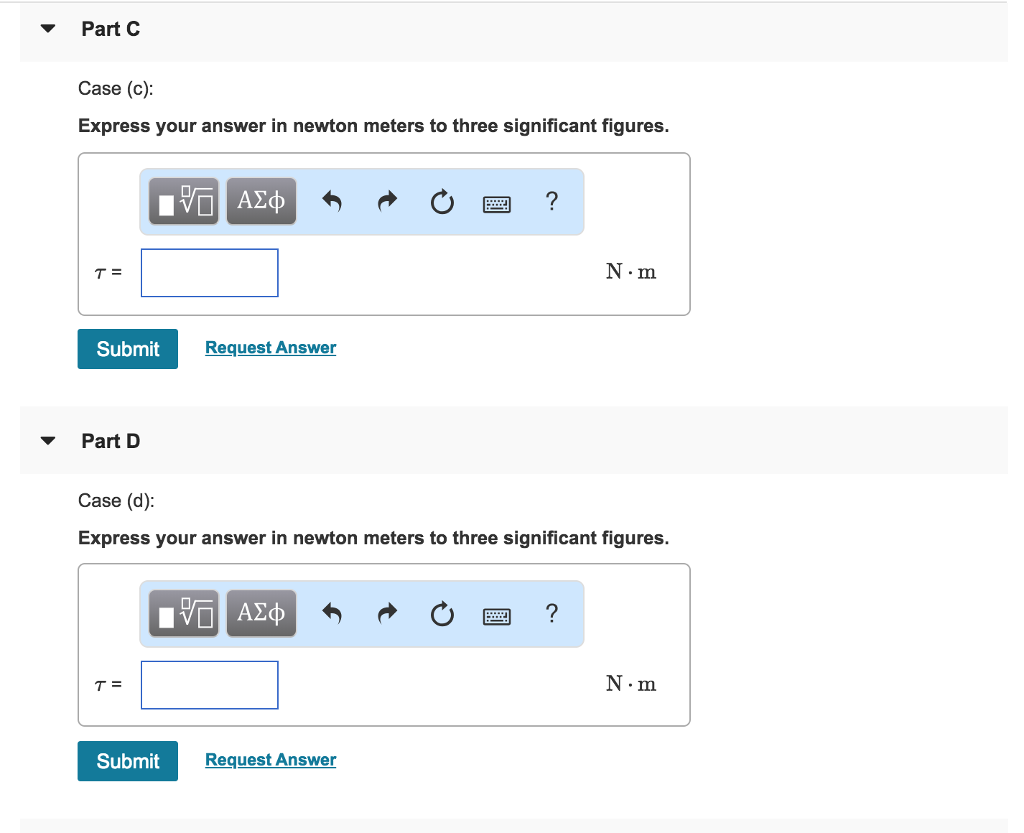Collapse the Part C section
Viewport: 1024px width, 833px height.
47,29
